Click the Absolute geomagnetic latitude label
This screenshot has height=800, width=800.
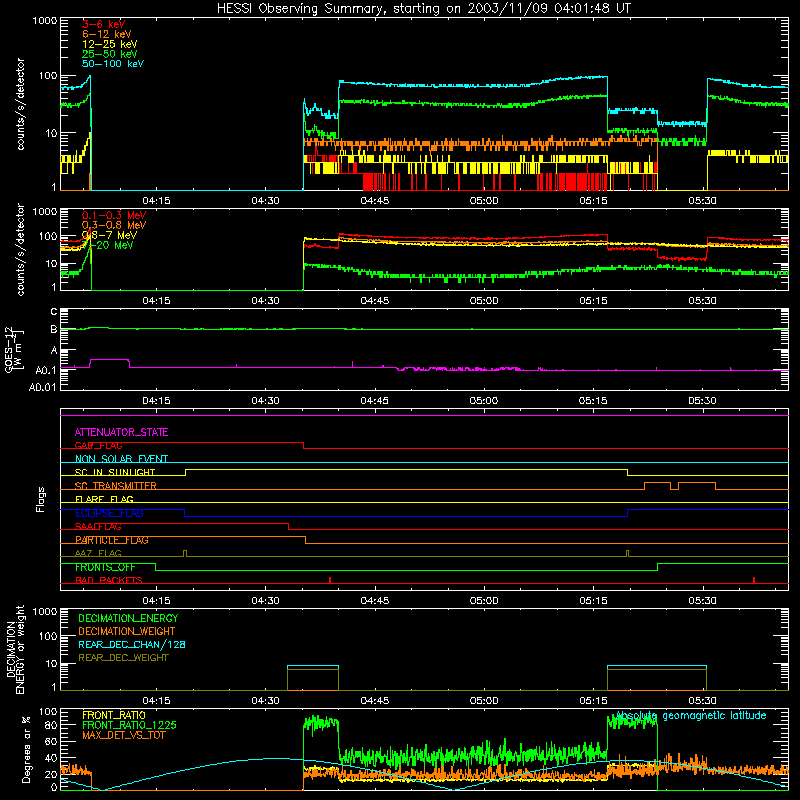691,715
